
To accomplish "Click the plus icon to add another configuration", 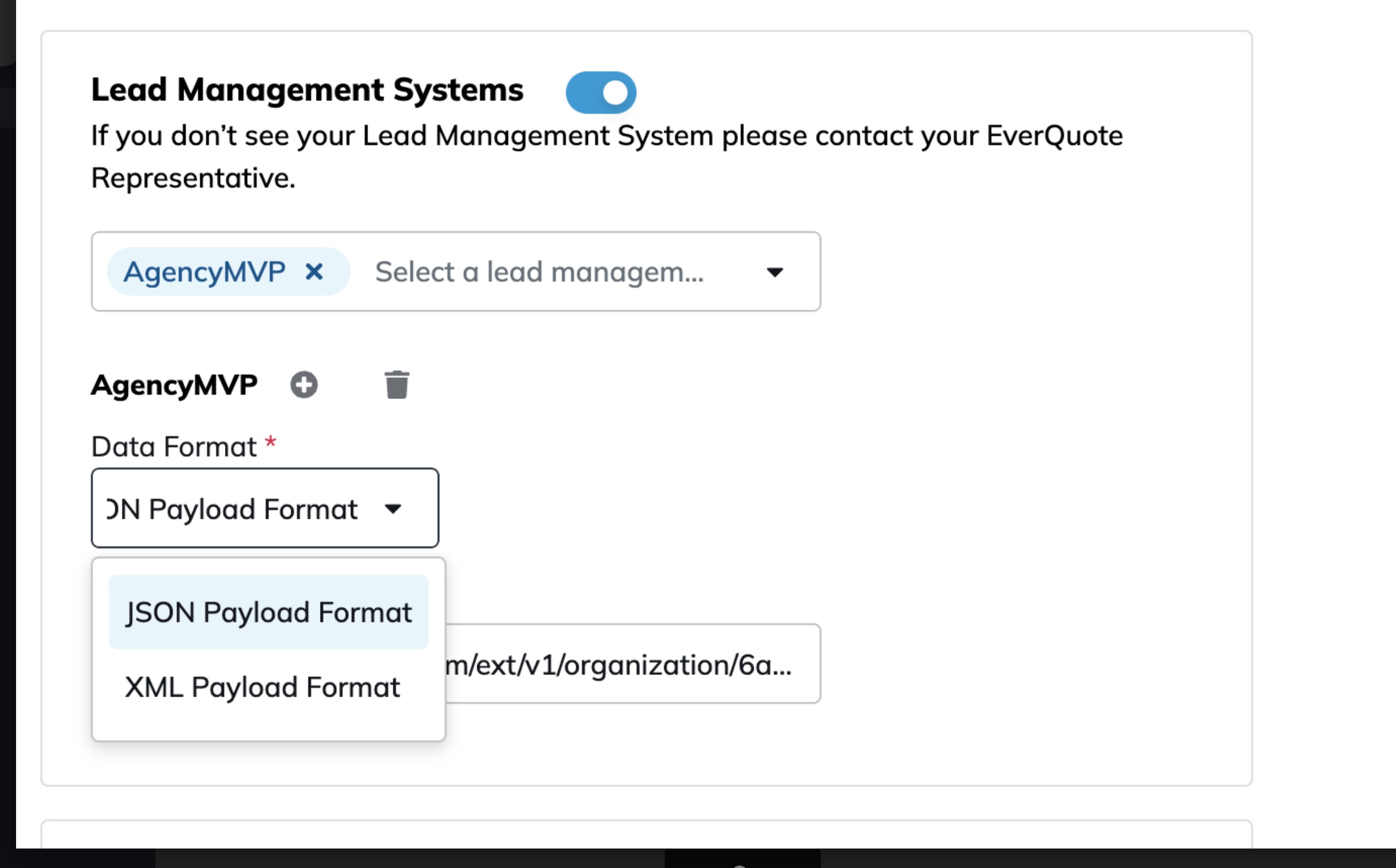I will [x=304, y=385].
